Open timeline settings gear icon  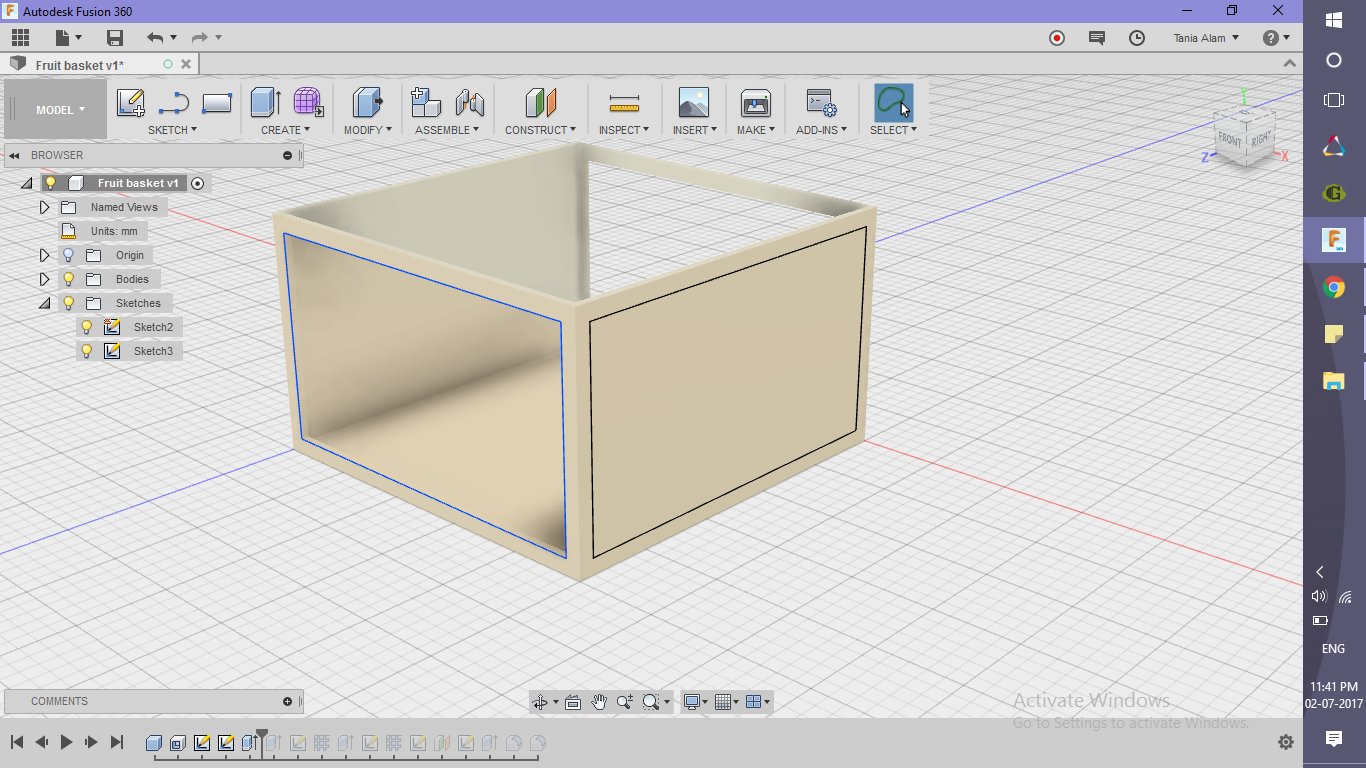1286,742
